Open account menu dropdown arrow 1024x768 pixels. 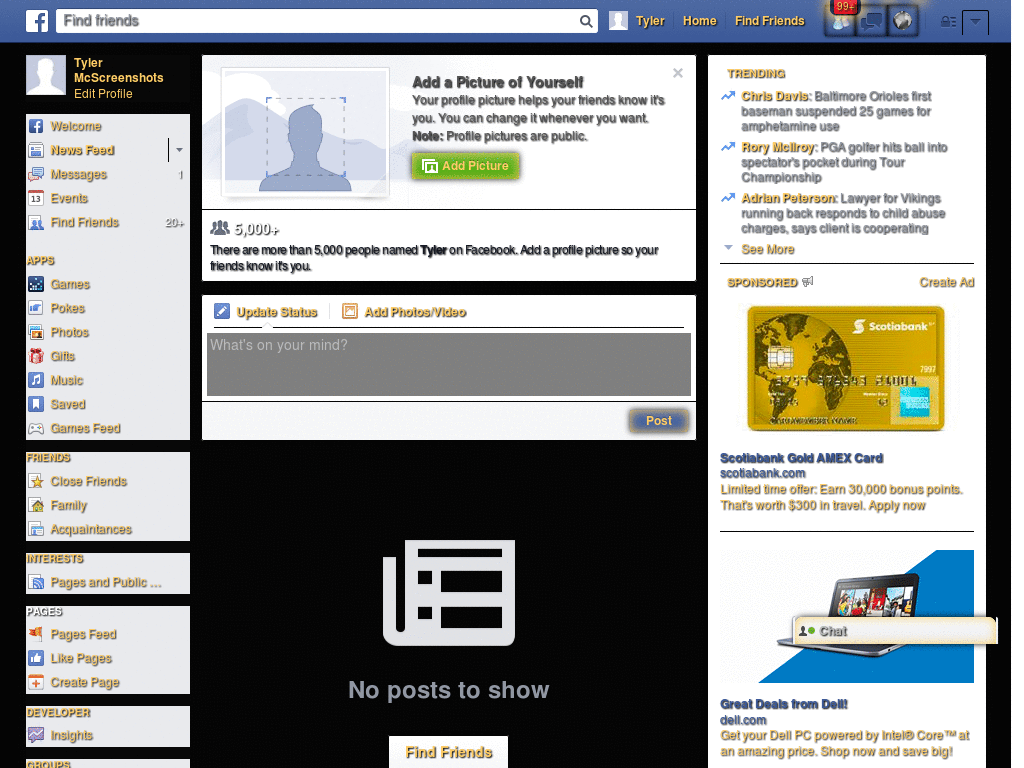point(975,22)
